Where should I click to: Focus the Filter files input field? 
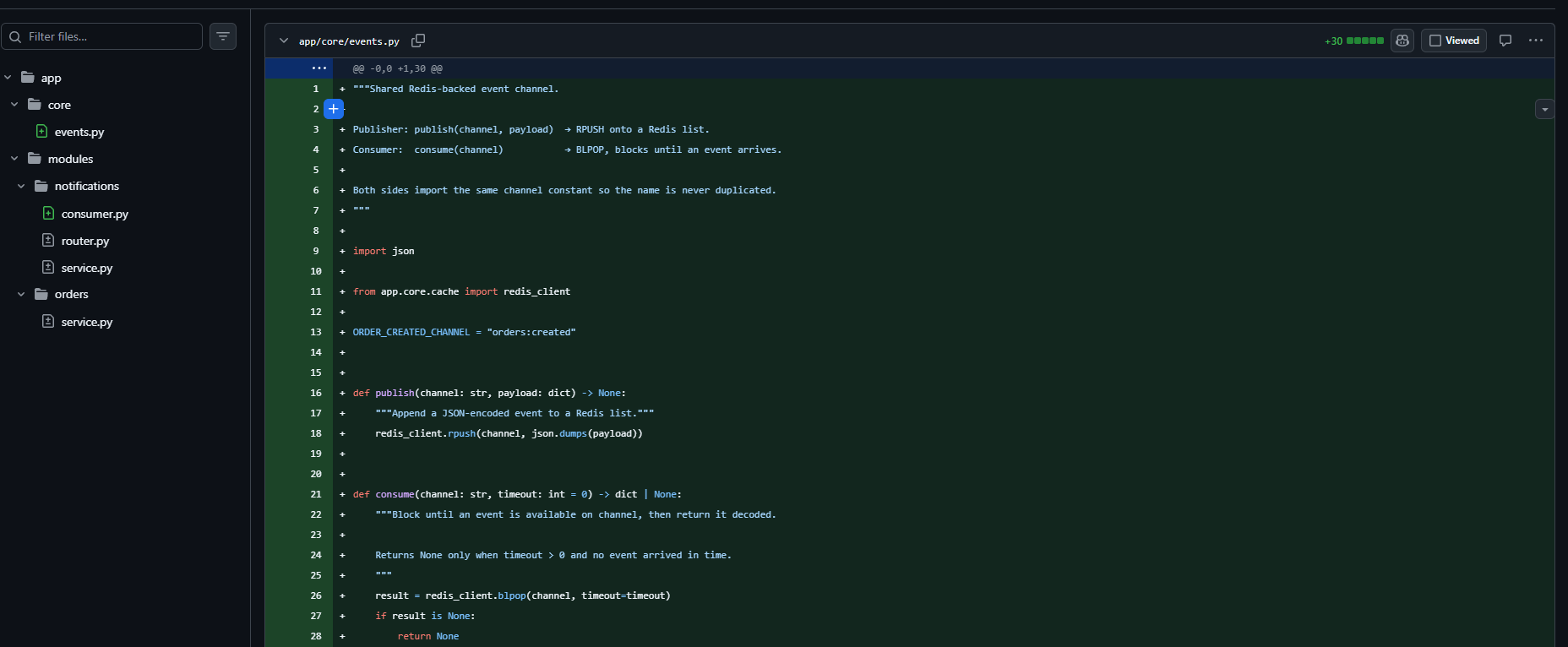[102, 36]
